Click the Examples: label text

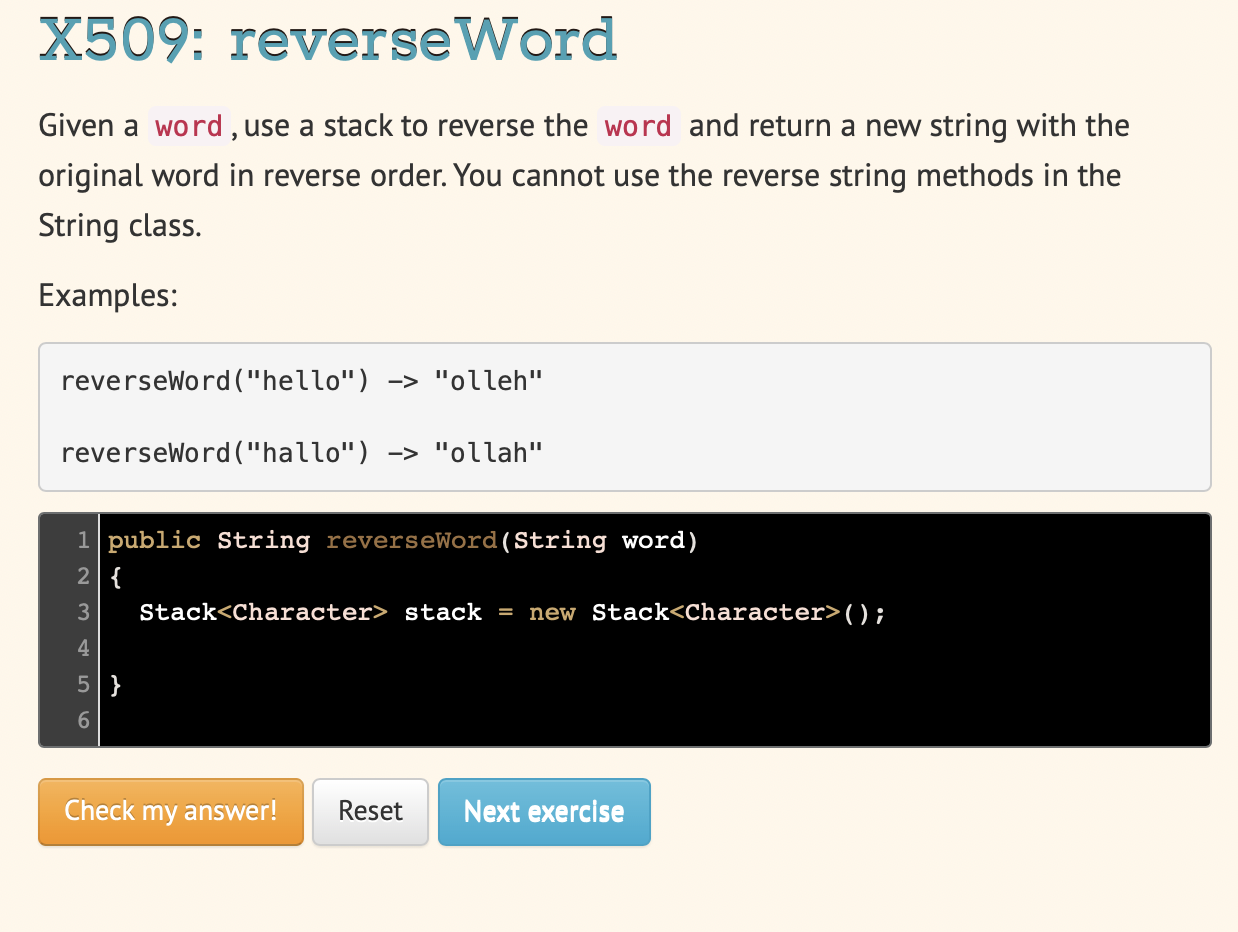[x=107, y=295]
